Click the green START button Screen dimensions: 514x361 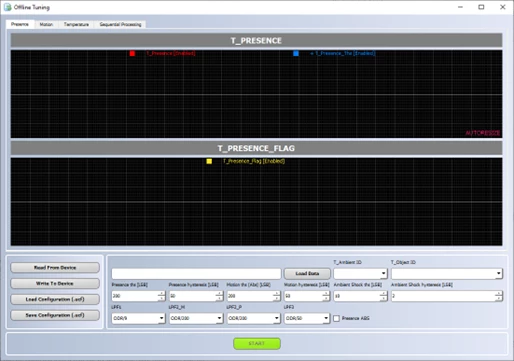(x=257, y=343)
